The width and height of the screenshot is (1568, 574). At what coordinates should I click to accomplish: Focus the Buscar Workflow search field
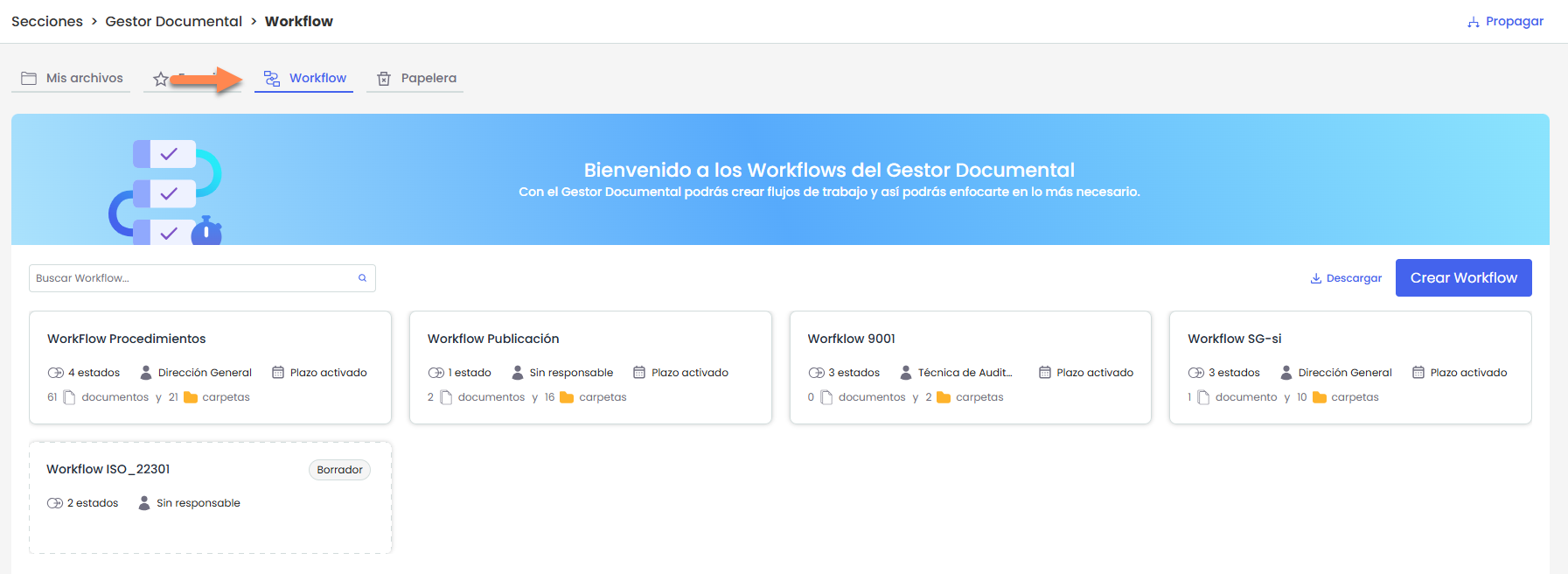[192, 278]
